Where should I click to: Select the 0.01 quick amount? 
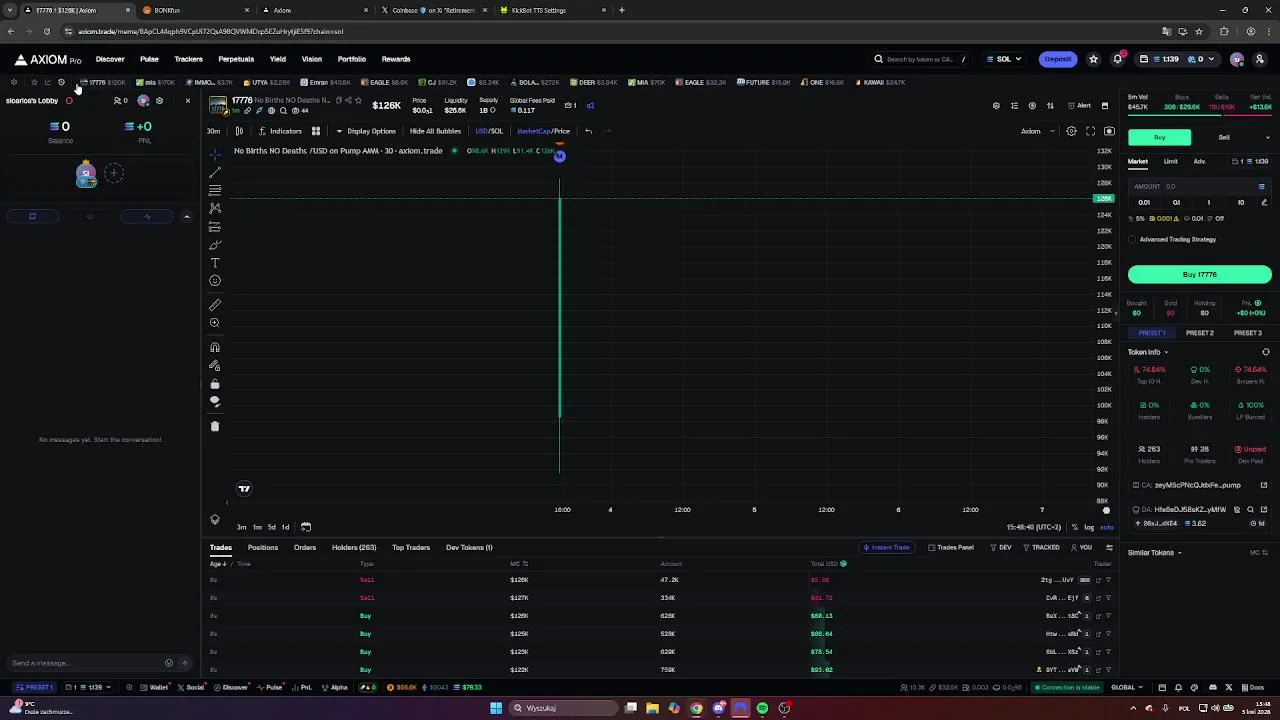pyautogui.click(x=1144, y=202)
